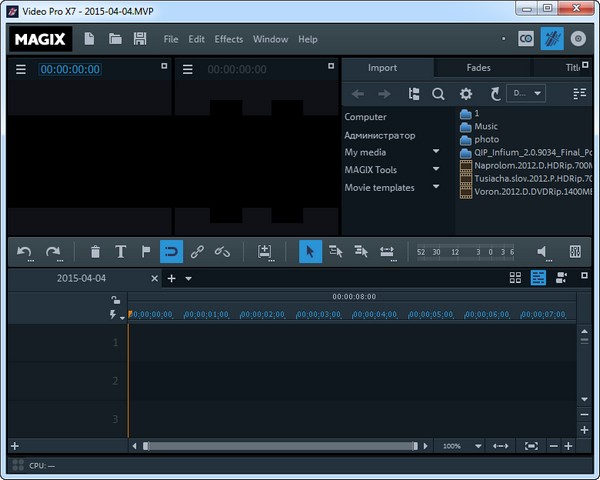
Task: Click the Save project floppy icon
Action: 140,39
